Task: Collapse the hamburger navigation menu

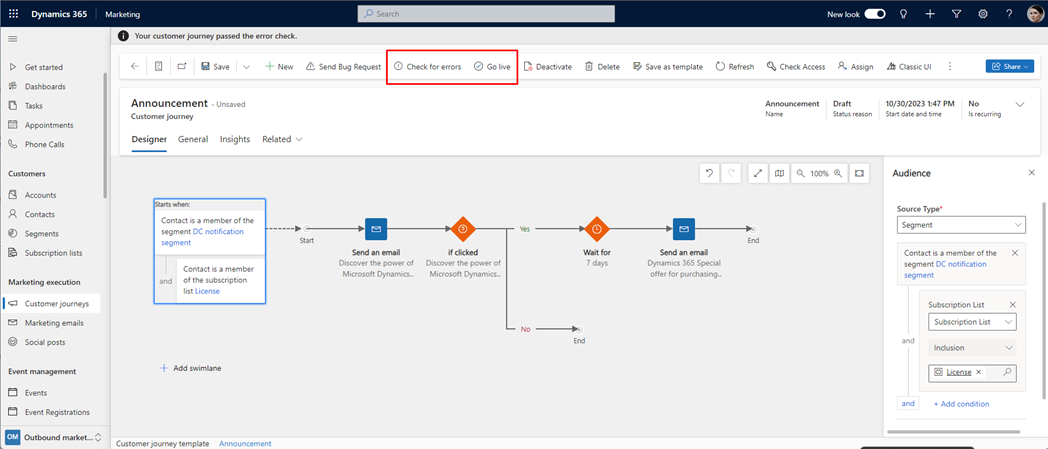Action: (x=12, y=39)
